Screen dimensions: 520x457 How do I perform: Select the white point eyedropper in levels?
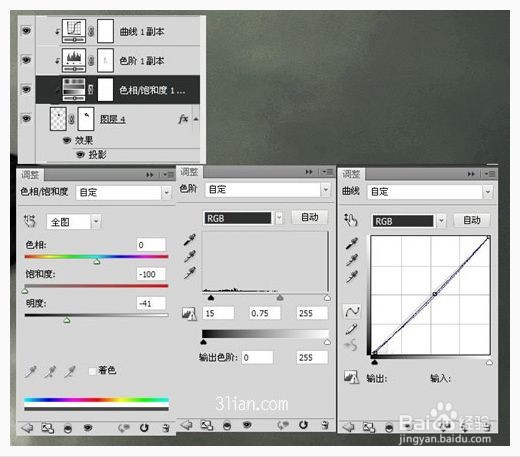click(x=190, y=273)
